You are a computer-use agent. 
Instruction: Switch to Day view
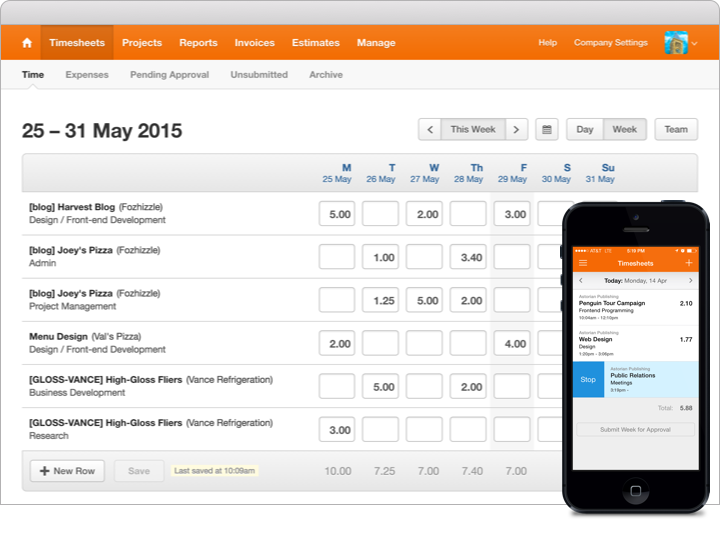[585, 129]
